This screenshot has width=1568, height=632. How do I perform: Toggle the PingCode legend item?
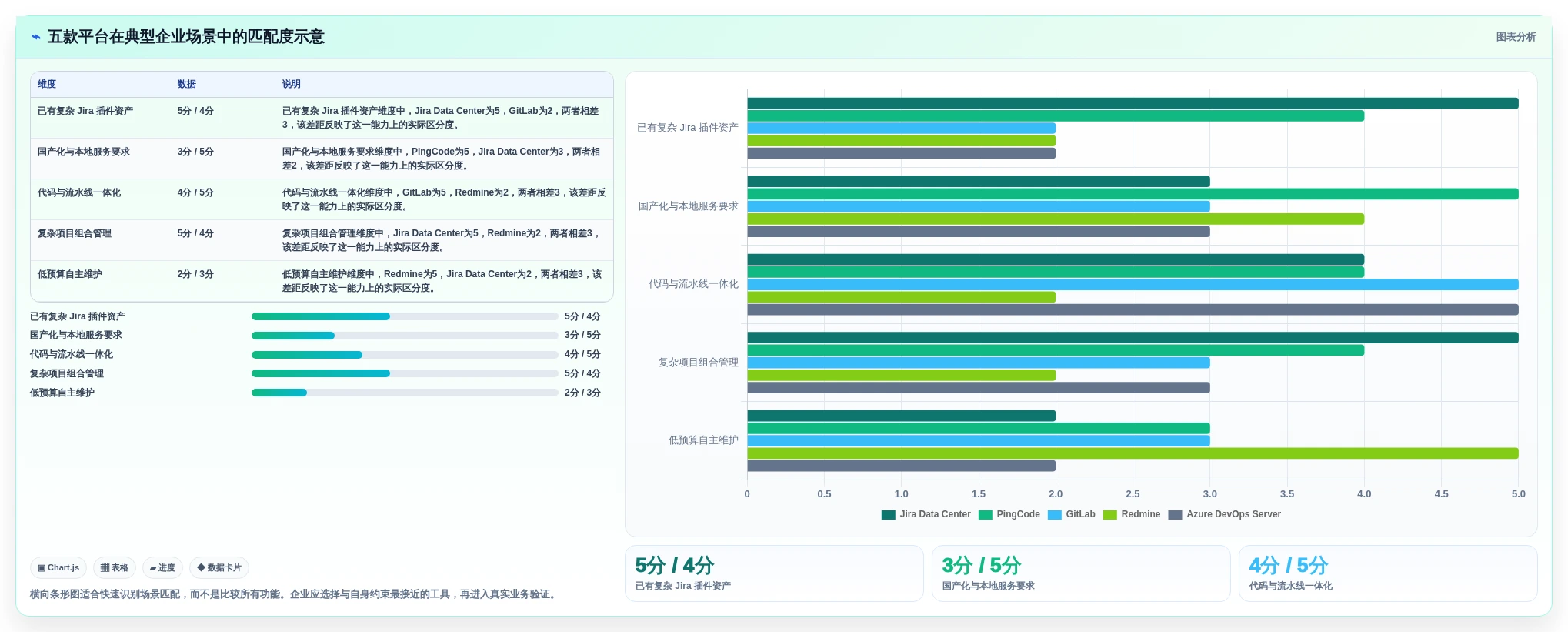1009,514
